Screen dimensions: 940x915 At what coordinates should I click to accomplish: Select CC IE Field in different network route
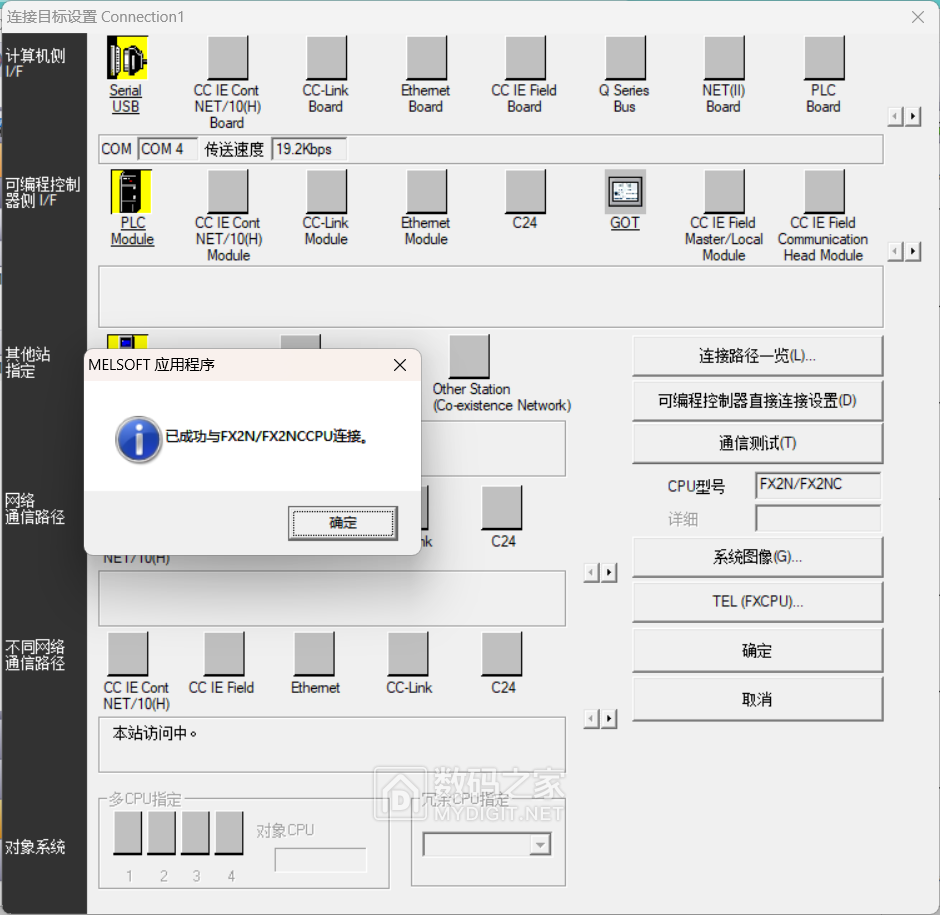[224, 654]
